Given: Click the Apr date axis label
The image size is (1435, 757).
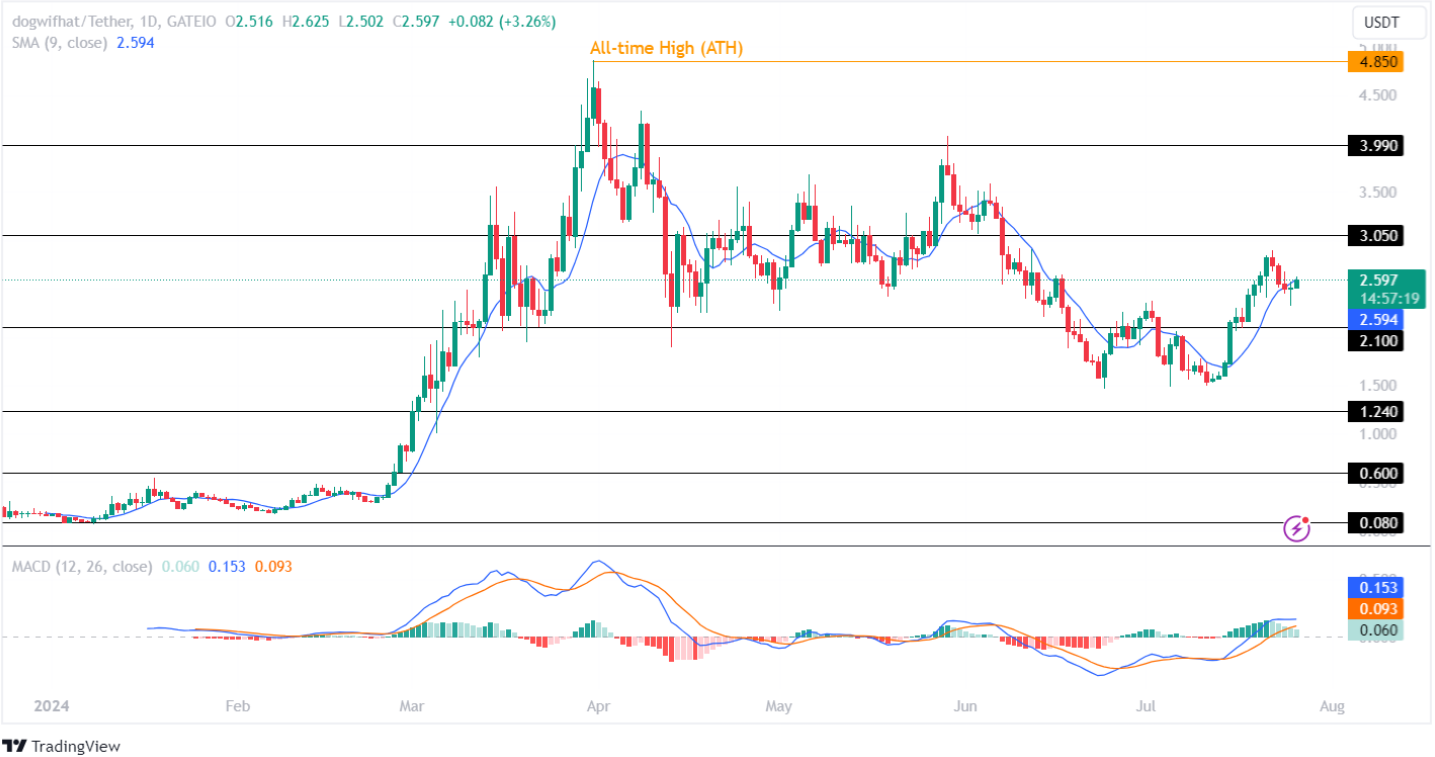Looking at the screenshot, I should click(597, 707).
